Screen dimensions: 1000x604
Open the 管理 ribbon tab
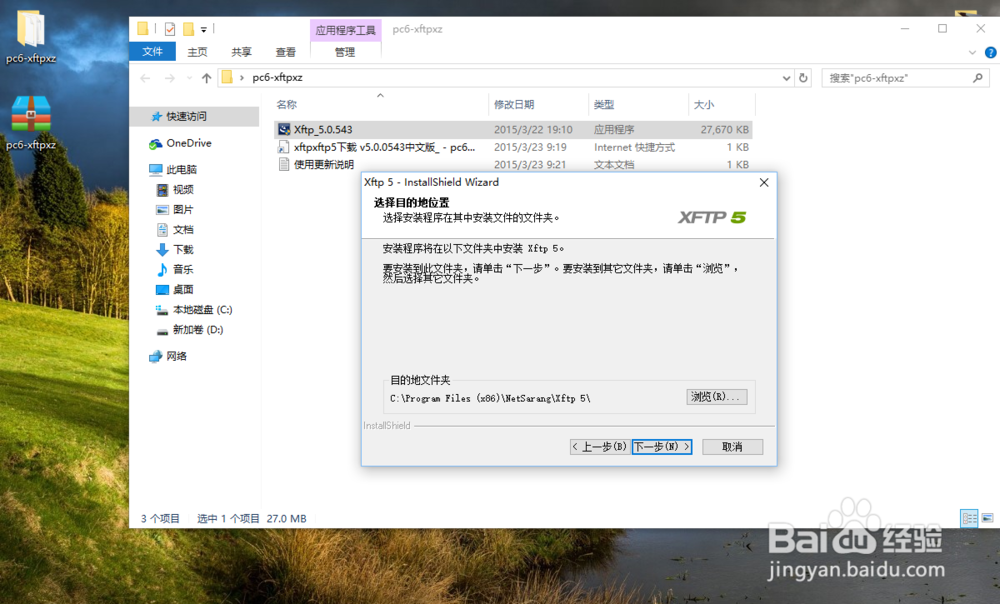click(x=345, y=52)
